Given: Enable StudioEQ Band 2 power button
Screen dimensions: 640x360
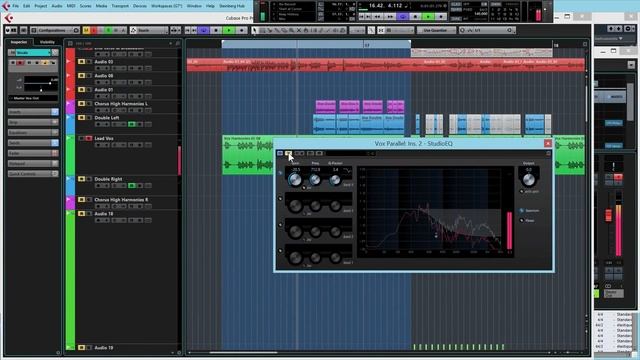Looking at the screenshot, I should click(x=280, y=199).
